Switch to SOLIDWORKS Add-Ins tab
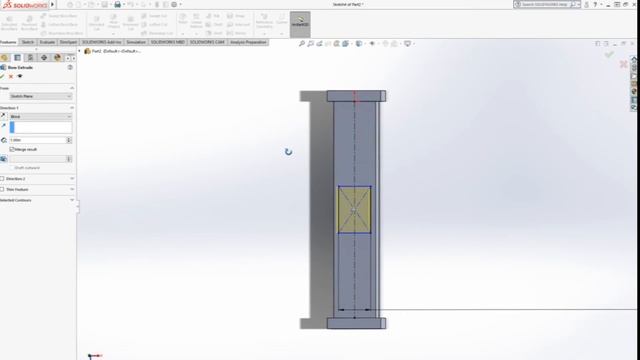This screenshot has width=640, height=360. (x=102, y=42)
